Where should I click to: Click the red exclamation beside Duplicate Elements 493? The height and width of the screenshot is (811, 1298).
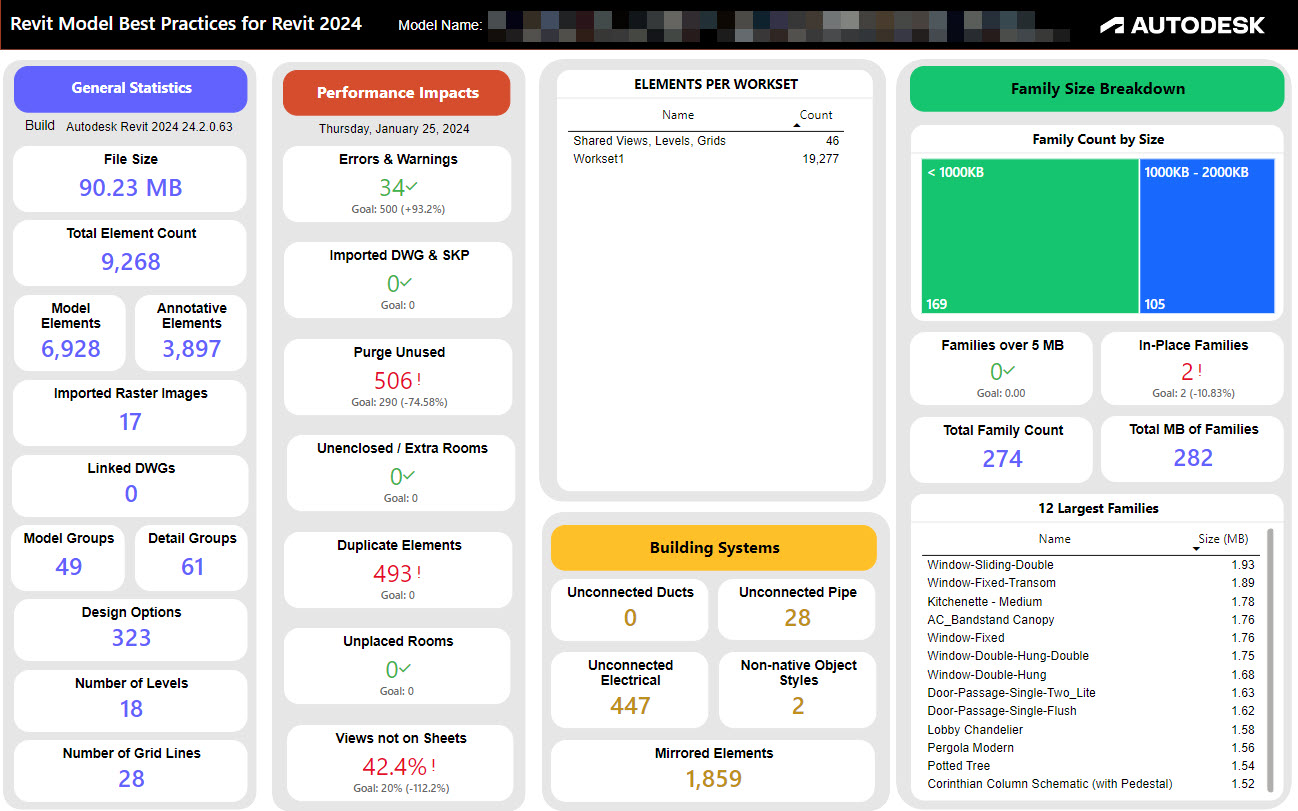[x=419, y=573]
